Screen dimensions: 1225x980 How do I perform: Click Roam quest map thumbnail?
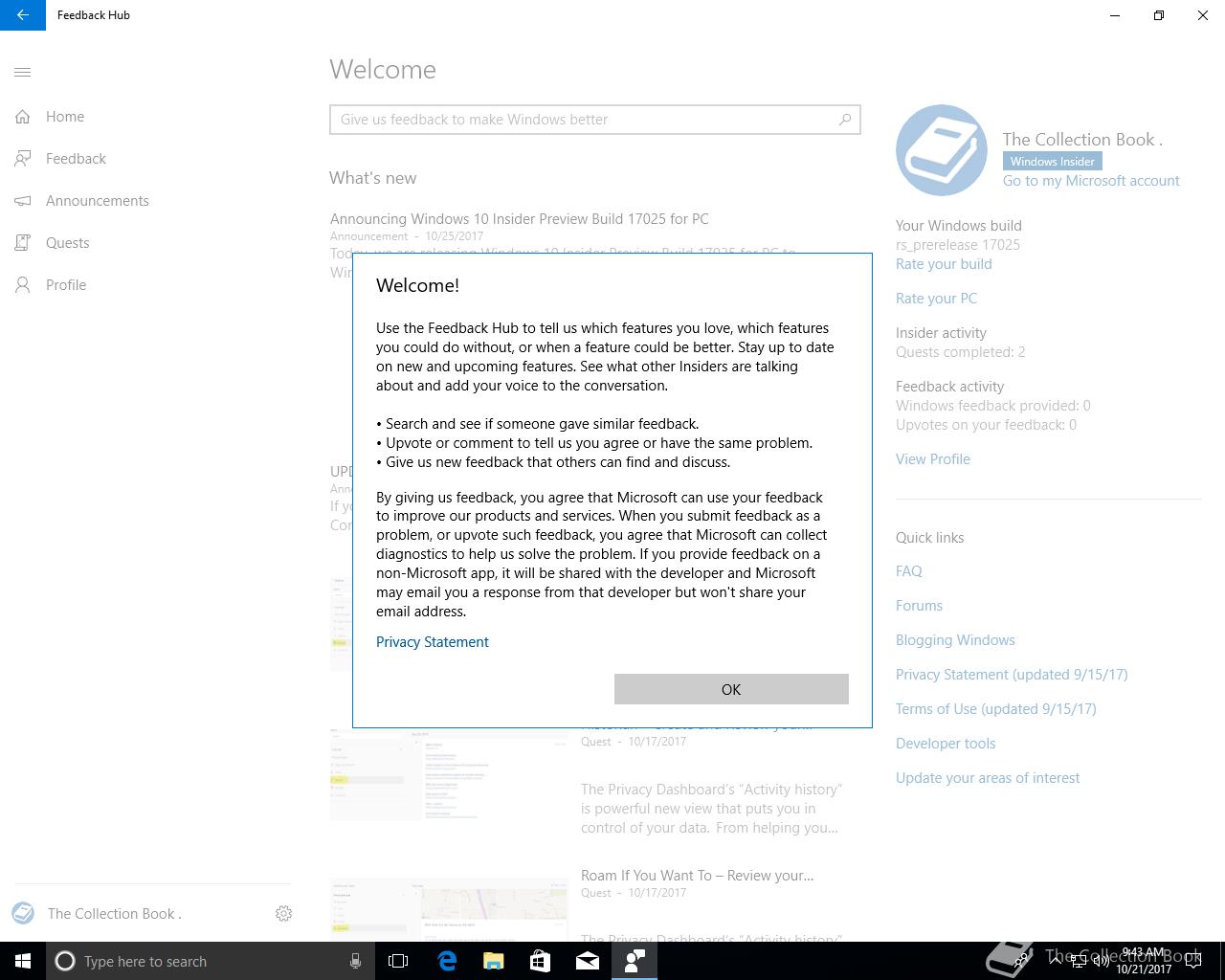coord(449,909)
